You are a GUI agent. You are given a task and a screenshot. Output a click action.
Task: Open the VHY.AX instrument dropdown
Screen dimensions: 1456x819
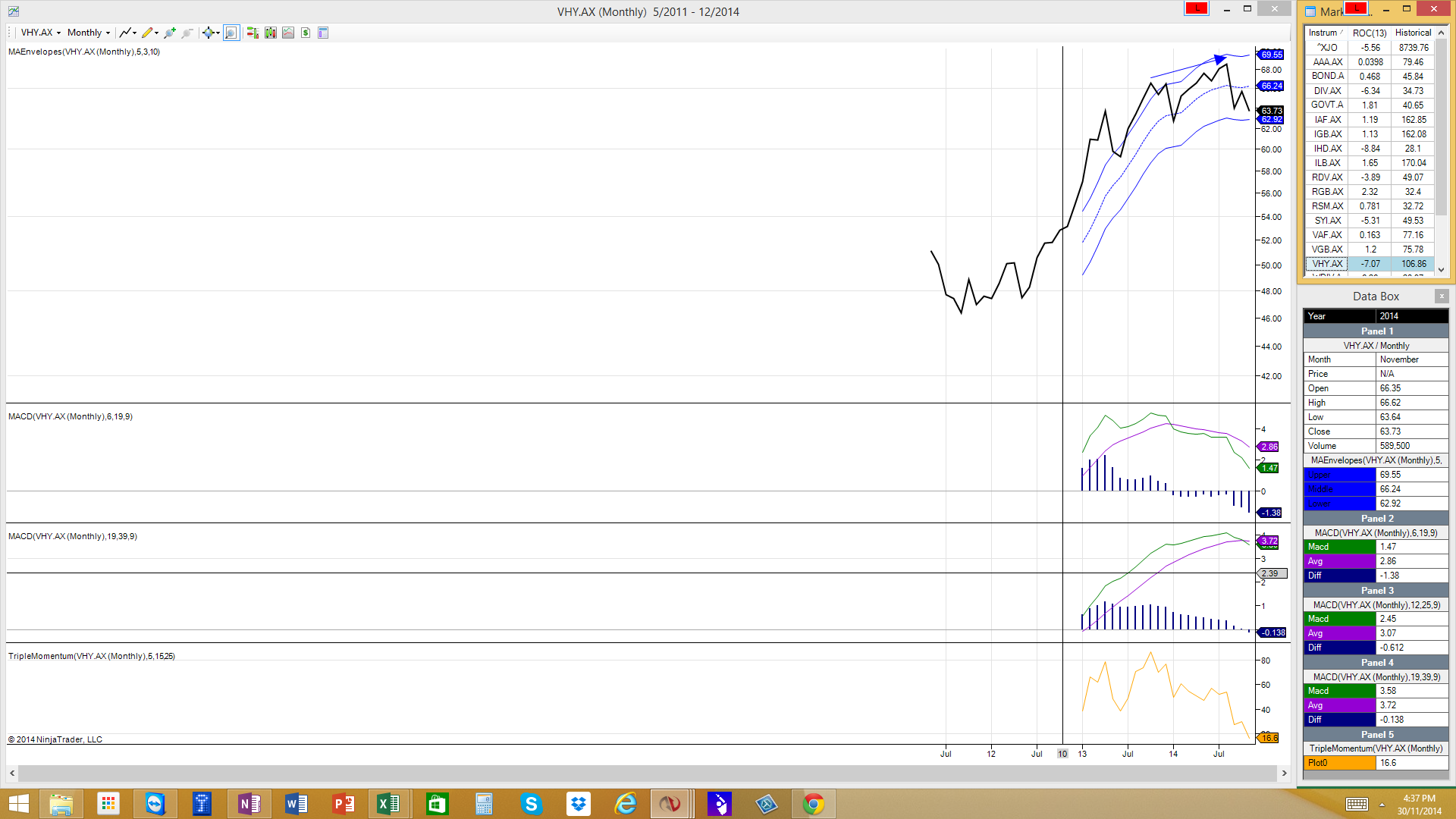(x=40, y=33)
